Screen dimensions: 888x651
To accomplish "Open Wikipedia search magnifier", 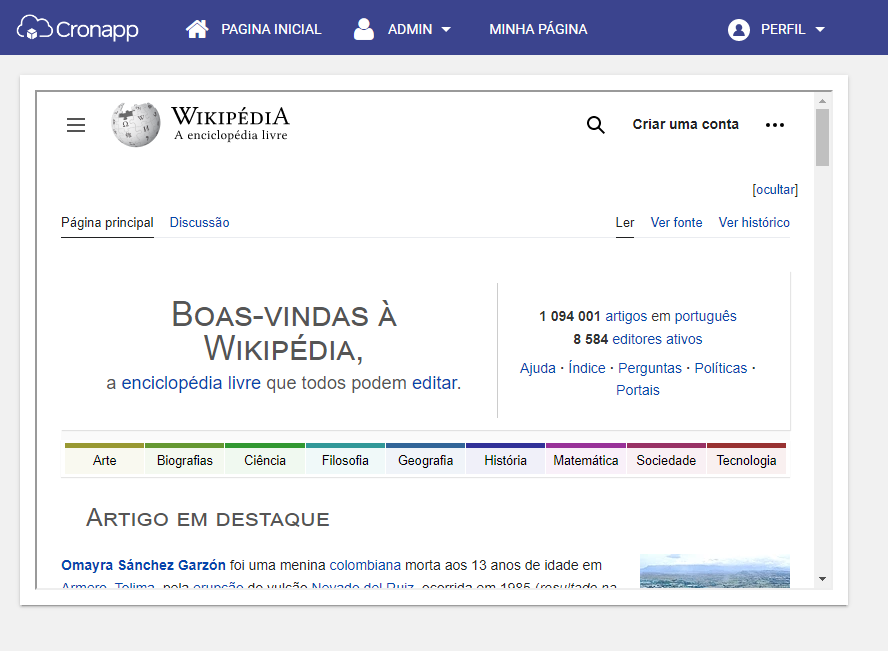I will click(x=595, y=125).
